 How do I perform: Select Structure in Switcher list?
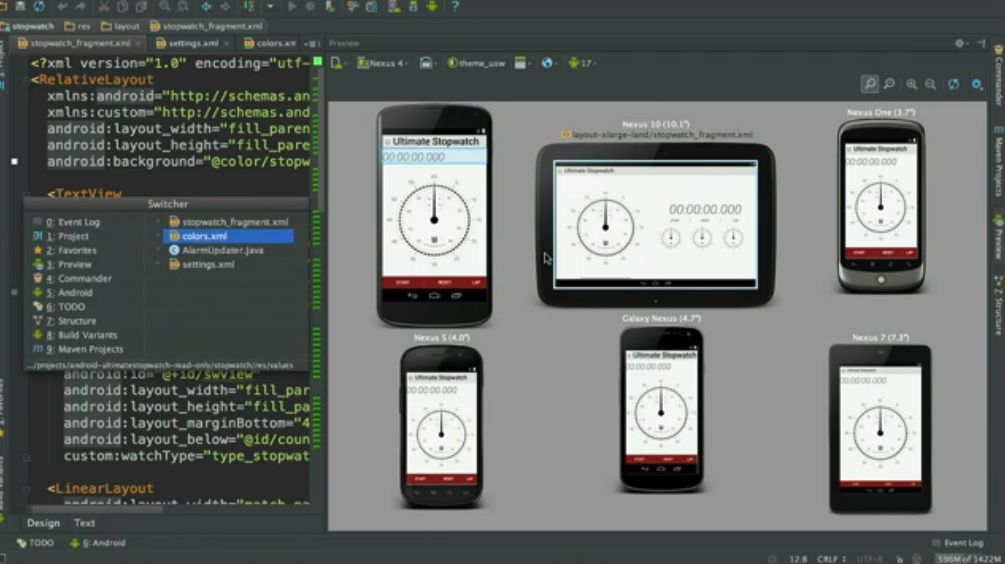tap(71, 321)
